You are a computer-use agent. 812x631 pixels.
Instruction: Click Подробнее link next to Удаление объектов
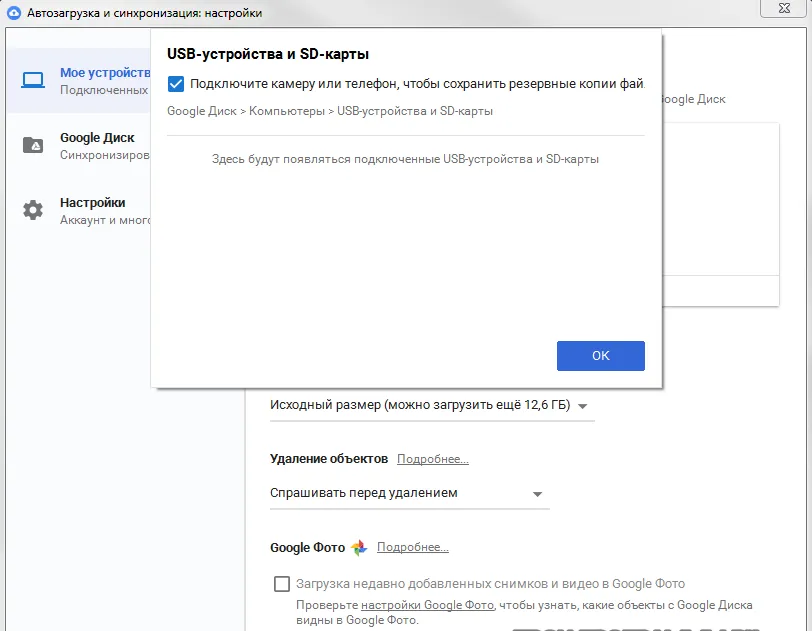[433, 459]
